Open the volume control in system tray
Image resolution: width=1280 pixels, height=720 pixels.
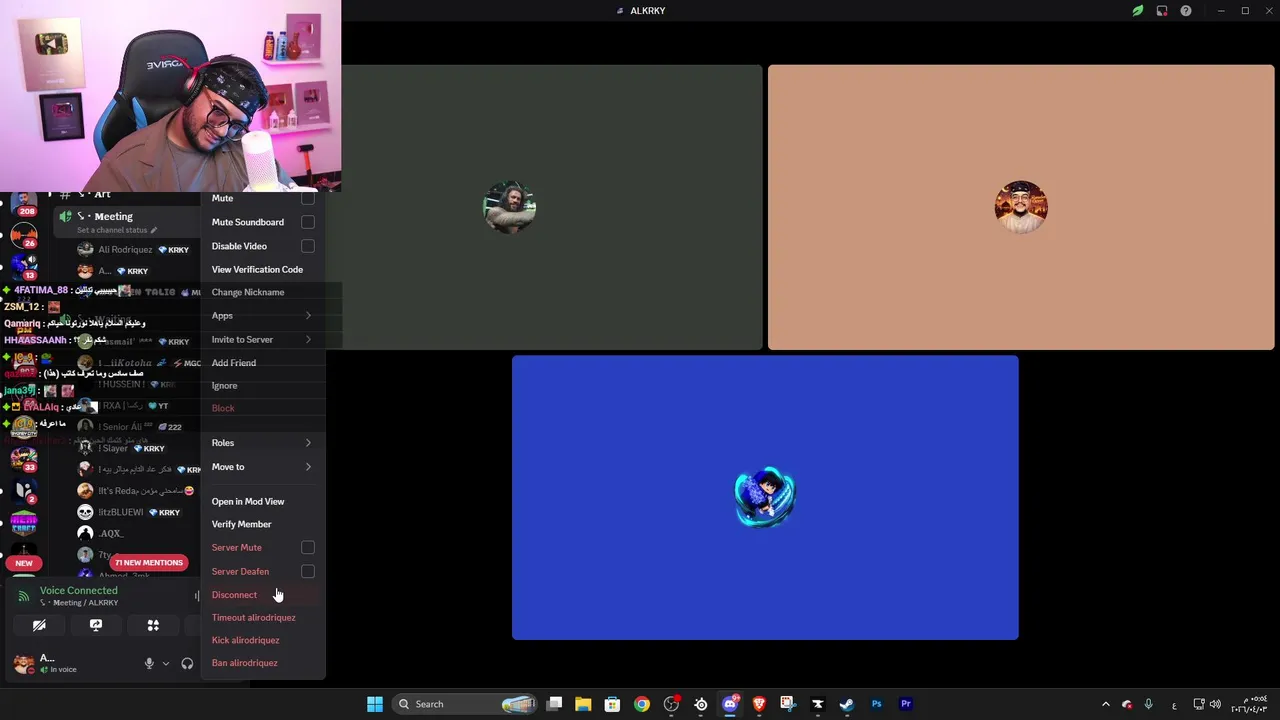tap(1215, 704)
